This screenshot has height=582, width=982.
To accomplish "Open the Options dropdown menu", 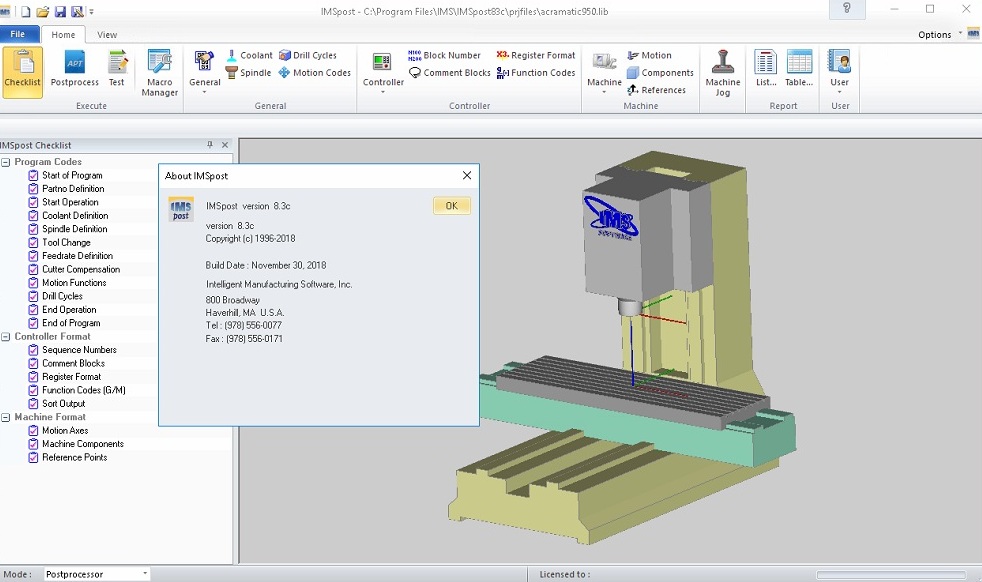I will click(940, 34).
